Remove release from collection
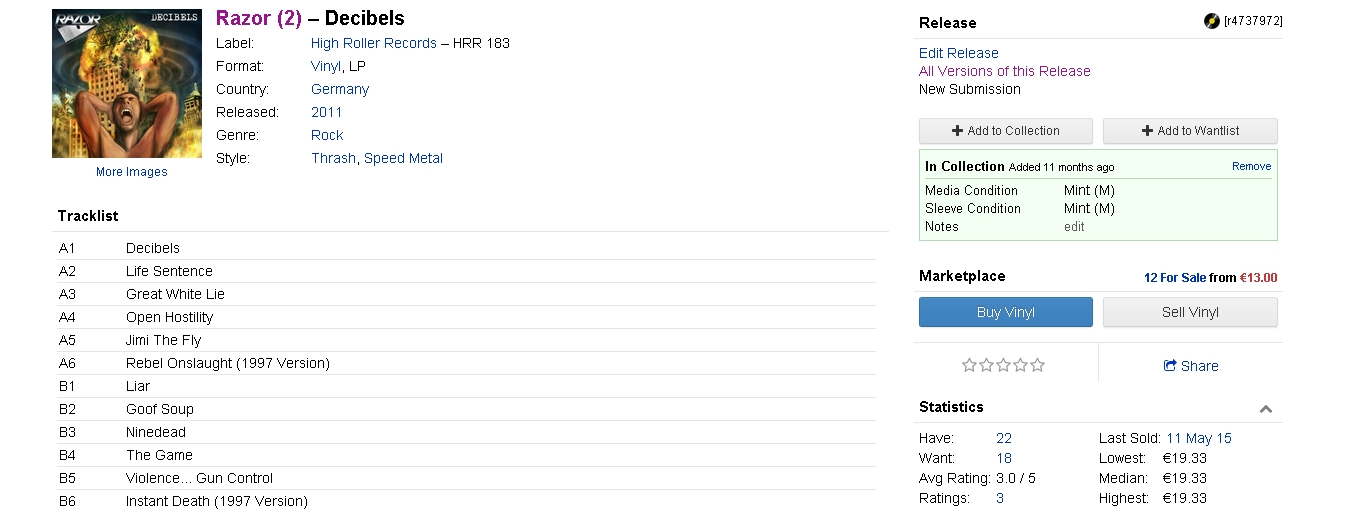Screen dimensions: 1348x528 click(1251, 166)
